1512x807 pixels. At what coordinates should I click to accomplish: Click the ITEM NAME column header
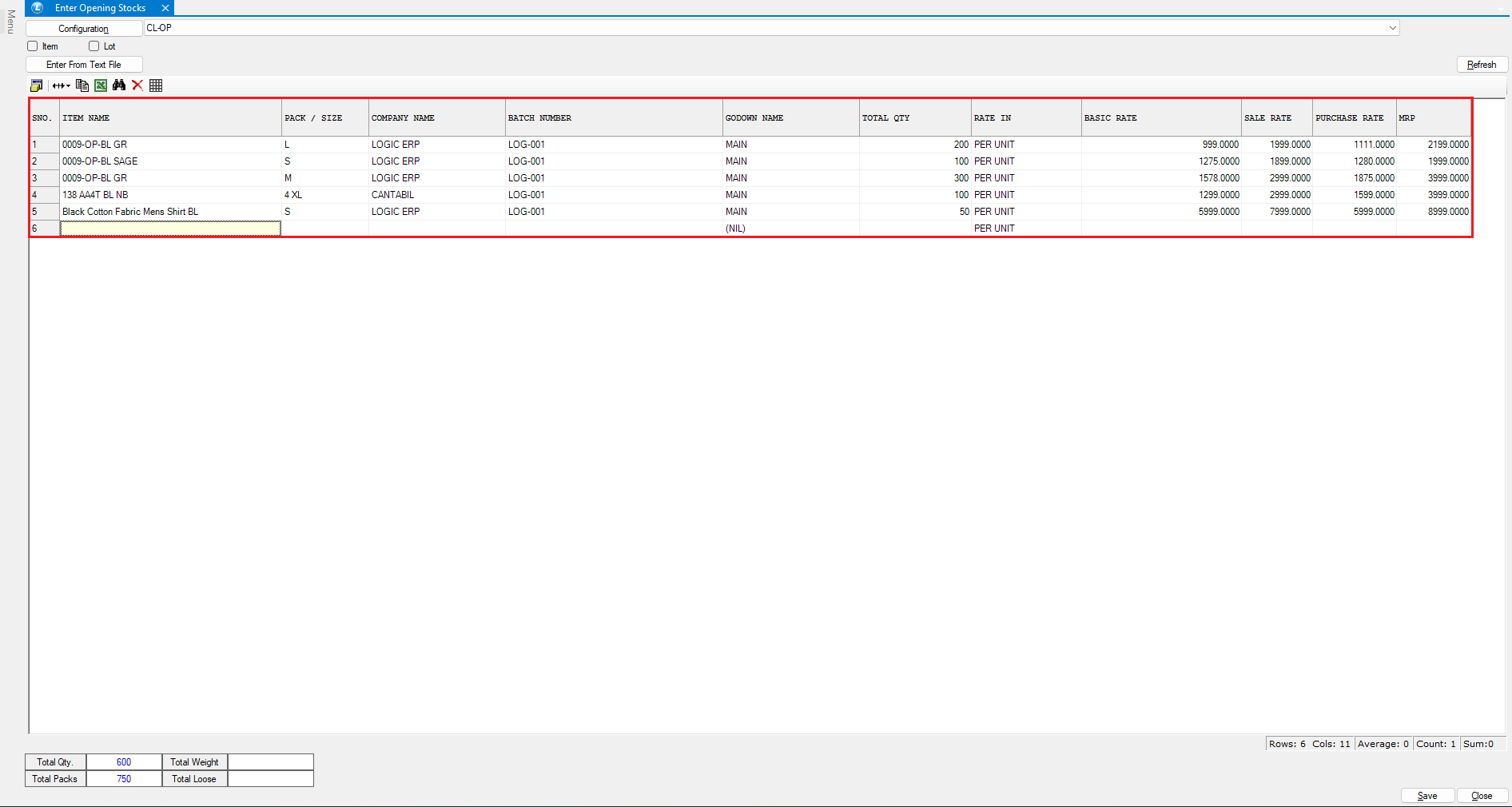(x=170, y=118)
